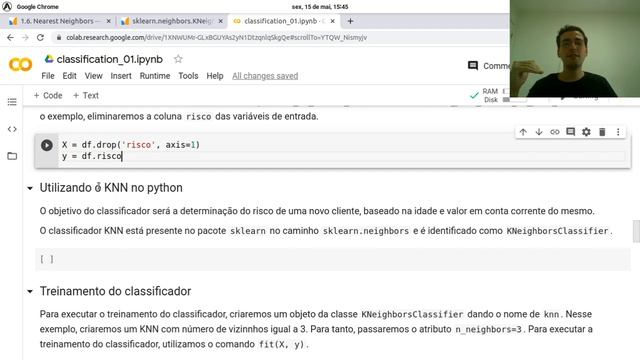Screen dimensions: 640x360
Task: Click the 'Utilizando o KNN no python' heading
Action: pyautogui.click(x=111, y=188)
